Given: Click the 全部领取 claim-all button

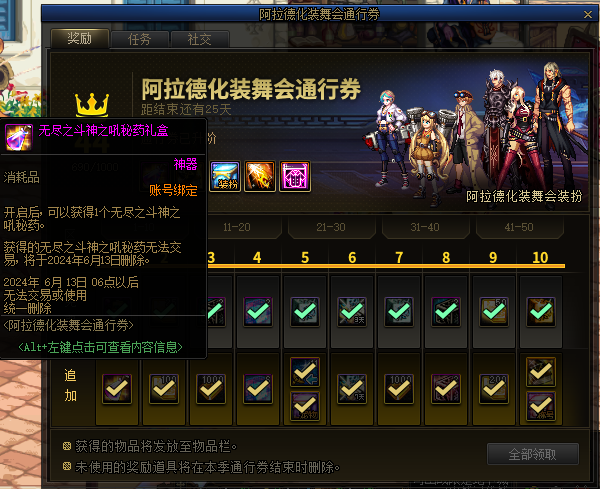Looking at the screenshot, I should pos(532,454).
